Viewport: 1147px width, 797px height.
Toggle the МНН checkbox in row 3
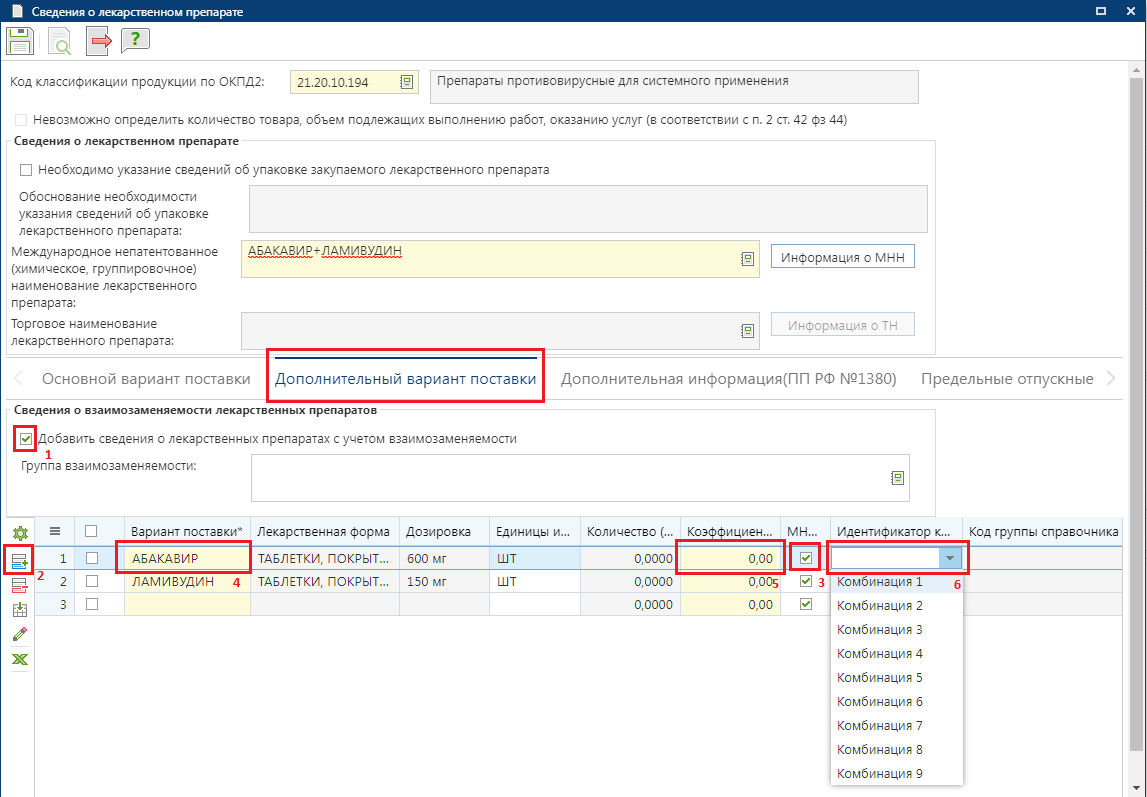tap(806, 605)
